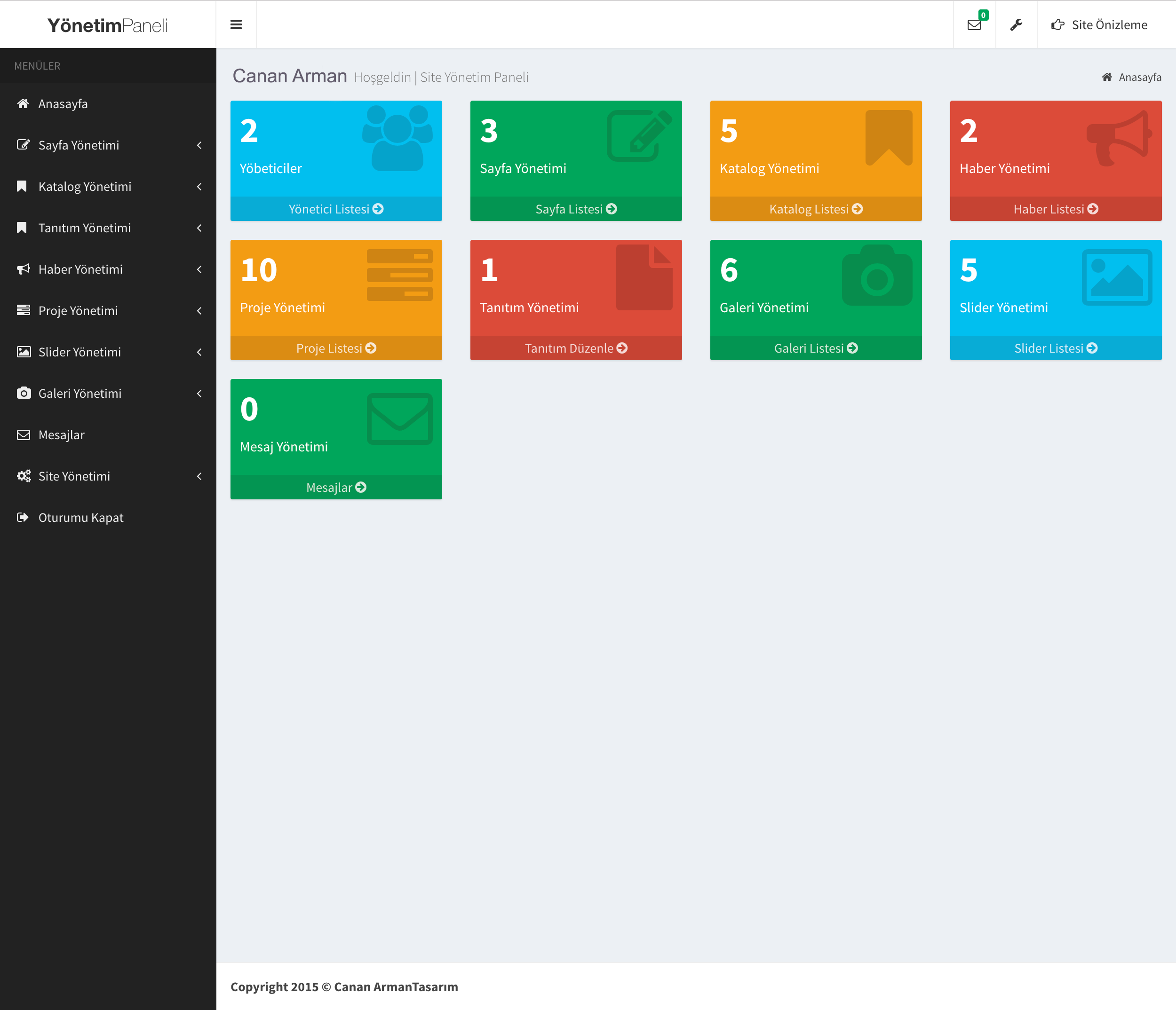Image resolution: width=1176 pixels, height=1010 pixels.
Task: Open Tanıtım Yönetimi sidebar menu
Action: 108,228
